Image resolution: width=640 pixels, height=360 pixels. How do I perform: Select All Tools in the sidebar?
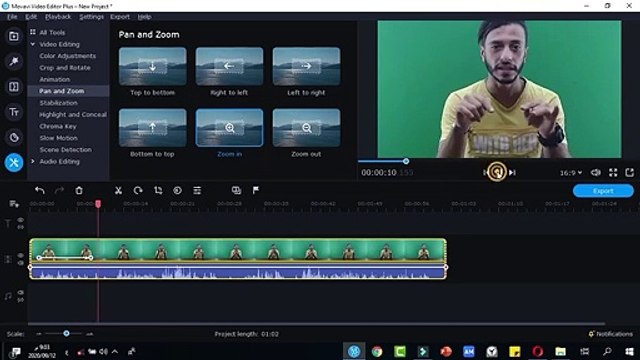point(52,32)
